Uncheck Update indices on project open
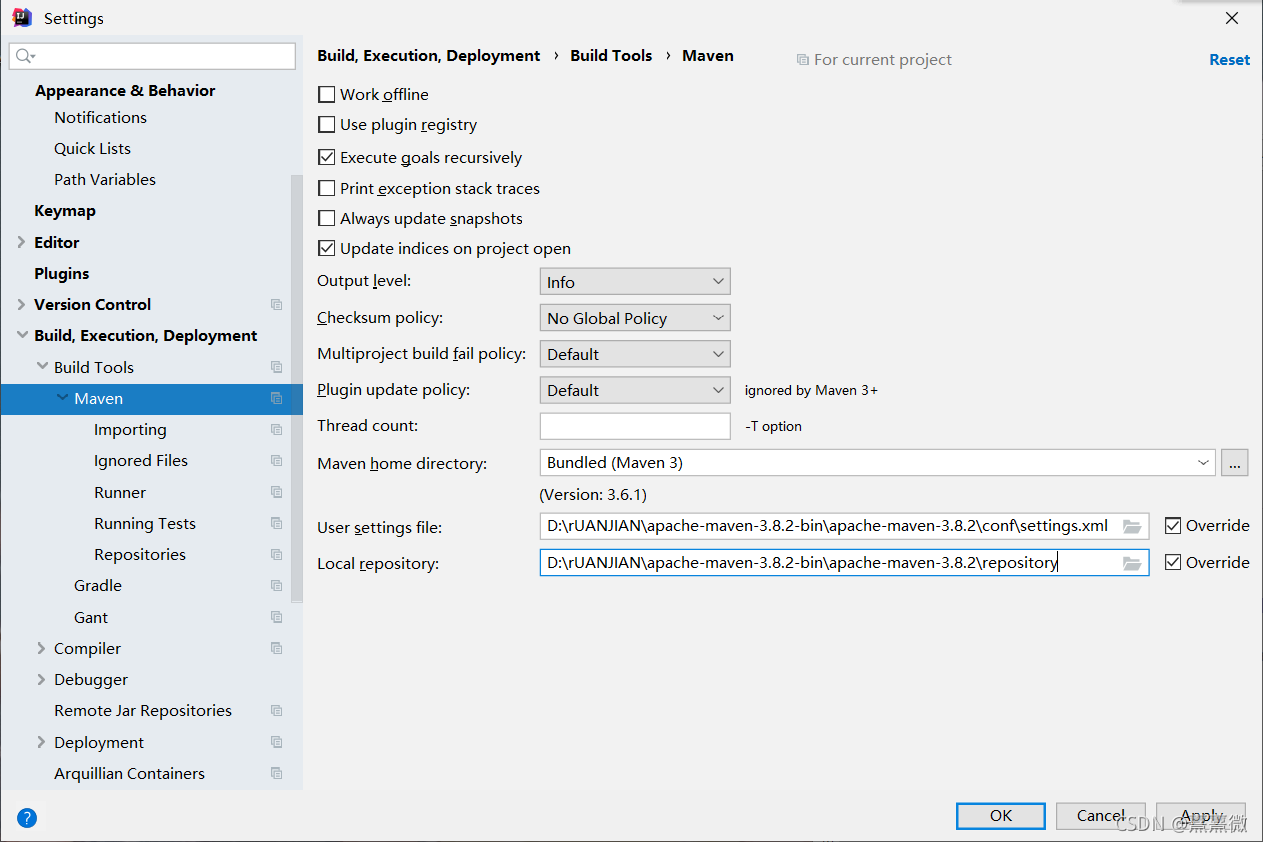Screen dimensions: 1263x842 (326, 248)
